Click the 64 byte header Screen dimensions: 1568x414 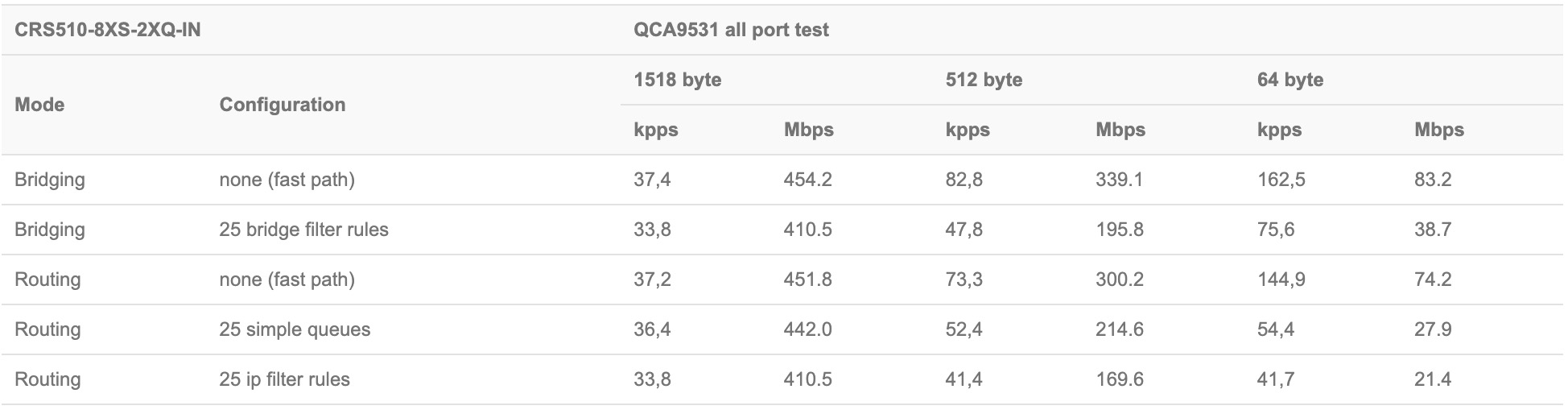pos(1290,80)
